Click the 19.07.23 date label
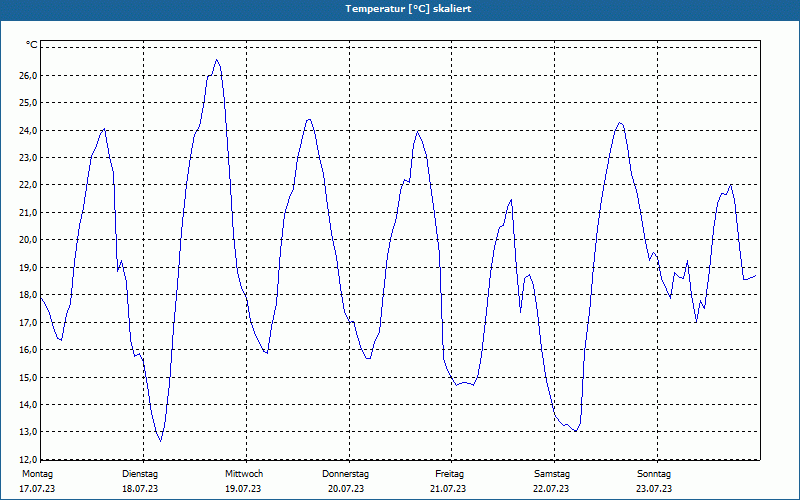Viewport: 800px width, 500px height. 243,489
